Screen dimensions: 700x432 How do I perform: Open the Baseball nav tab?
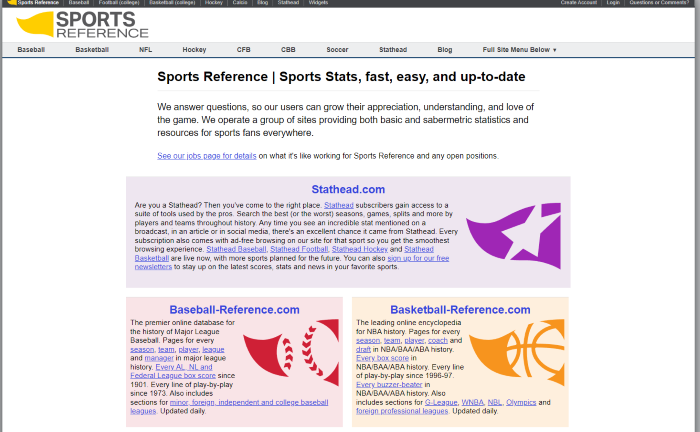pyautogui.click(x=31, y=49)
